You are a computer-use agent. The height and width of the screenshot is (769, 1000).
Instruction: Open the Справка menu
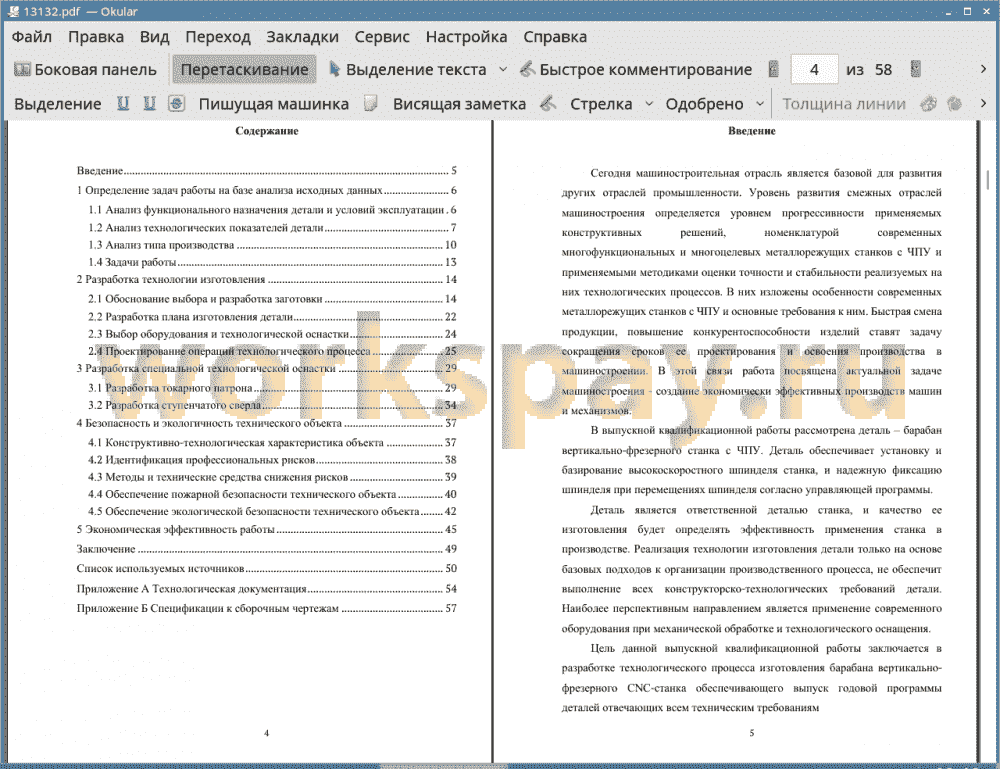tap(555, 37)
